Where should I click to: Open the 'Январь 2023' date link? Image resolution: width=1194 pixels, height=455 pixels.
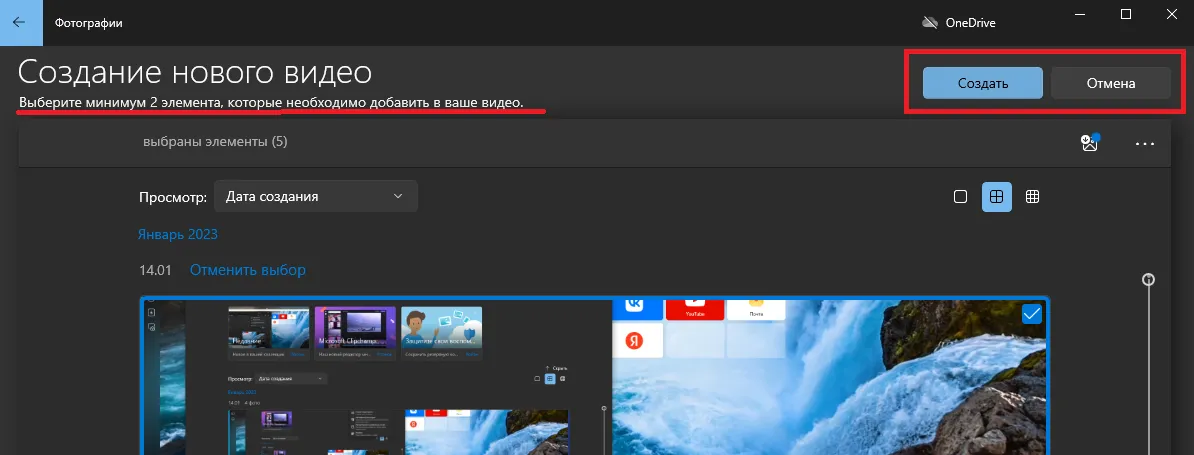coord(178,234)
